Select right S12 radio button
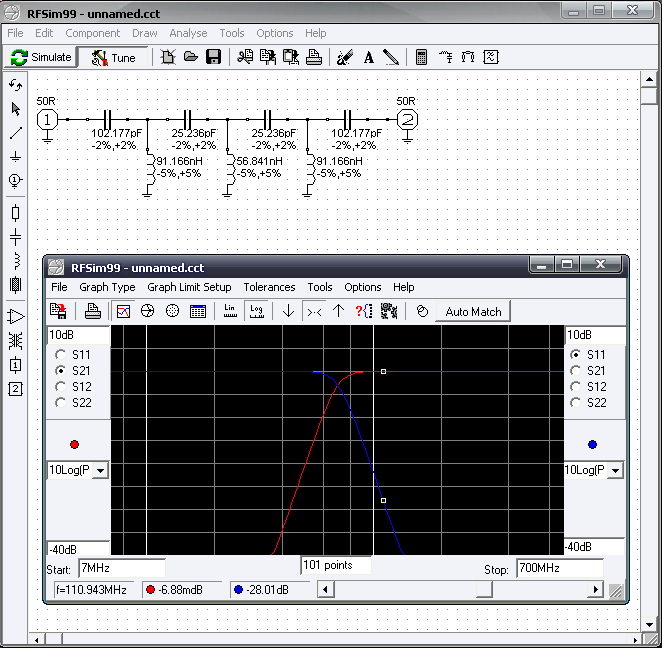 click(575, 387)
